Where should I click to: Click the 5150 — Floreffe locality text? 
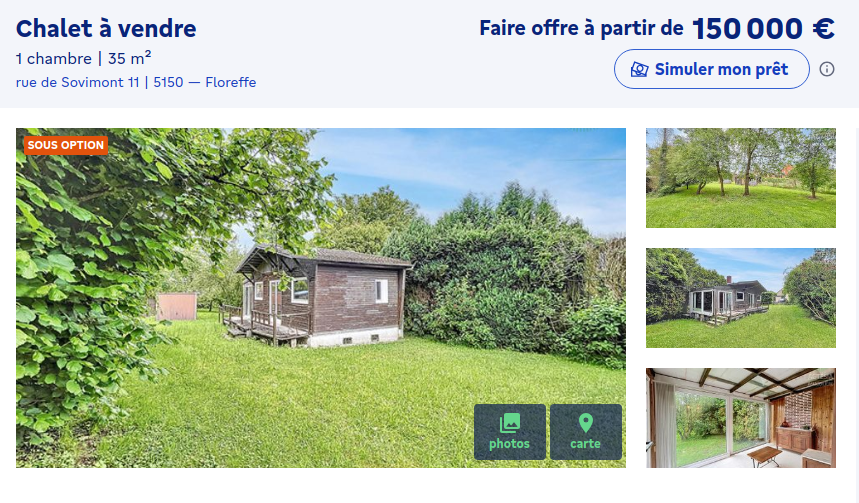pyautogui.click(x=205, y=82)
